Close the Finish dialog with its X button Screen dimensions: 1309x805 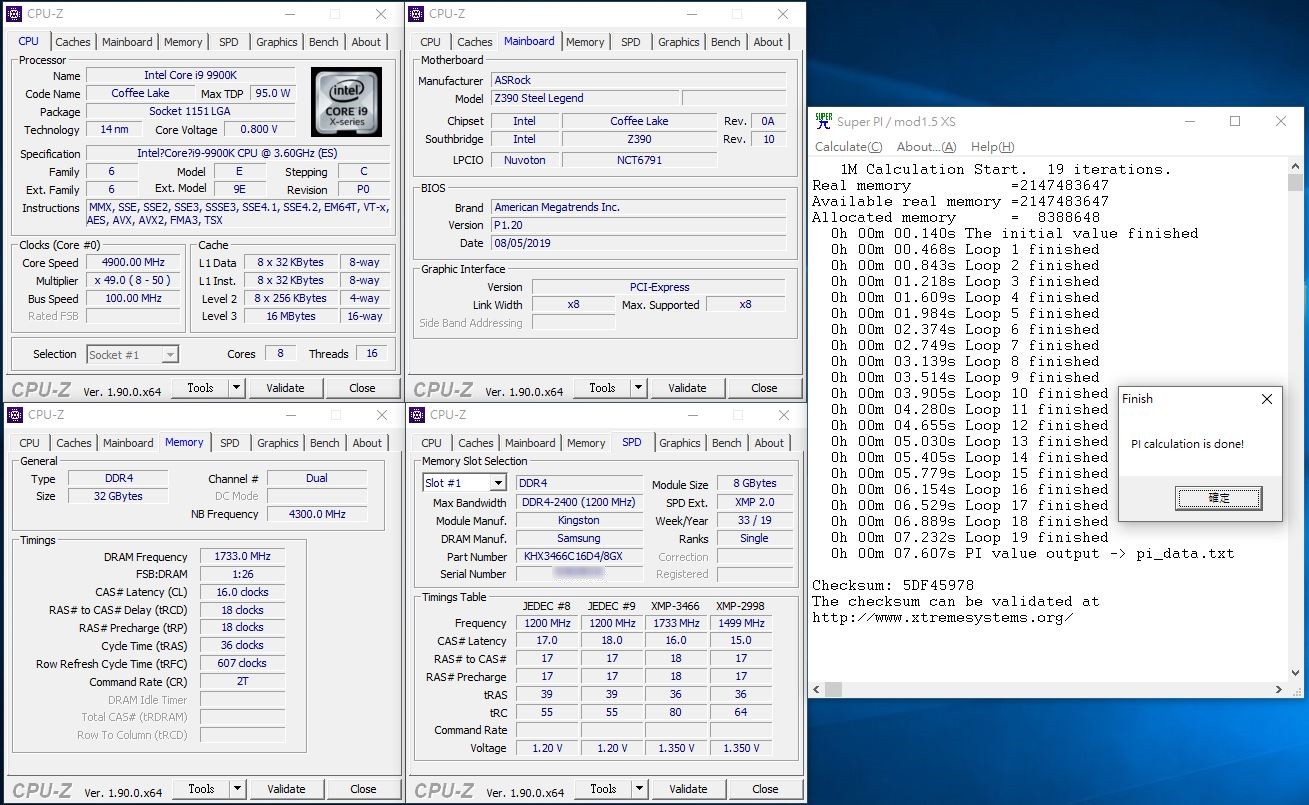pyautogui.click(x=1267, y=399)
